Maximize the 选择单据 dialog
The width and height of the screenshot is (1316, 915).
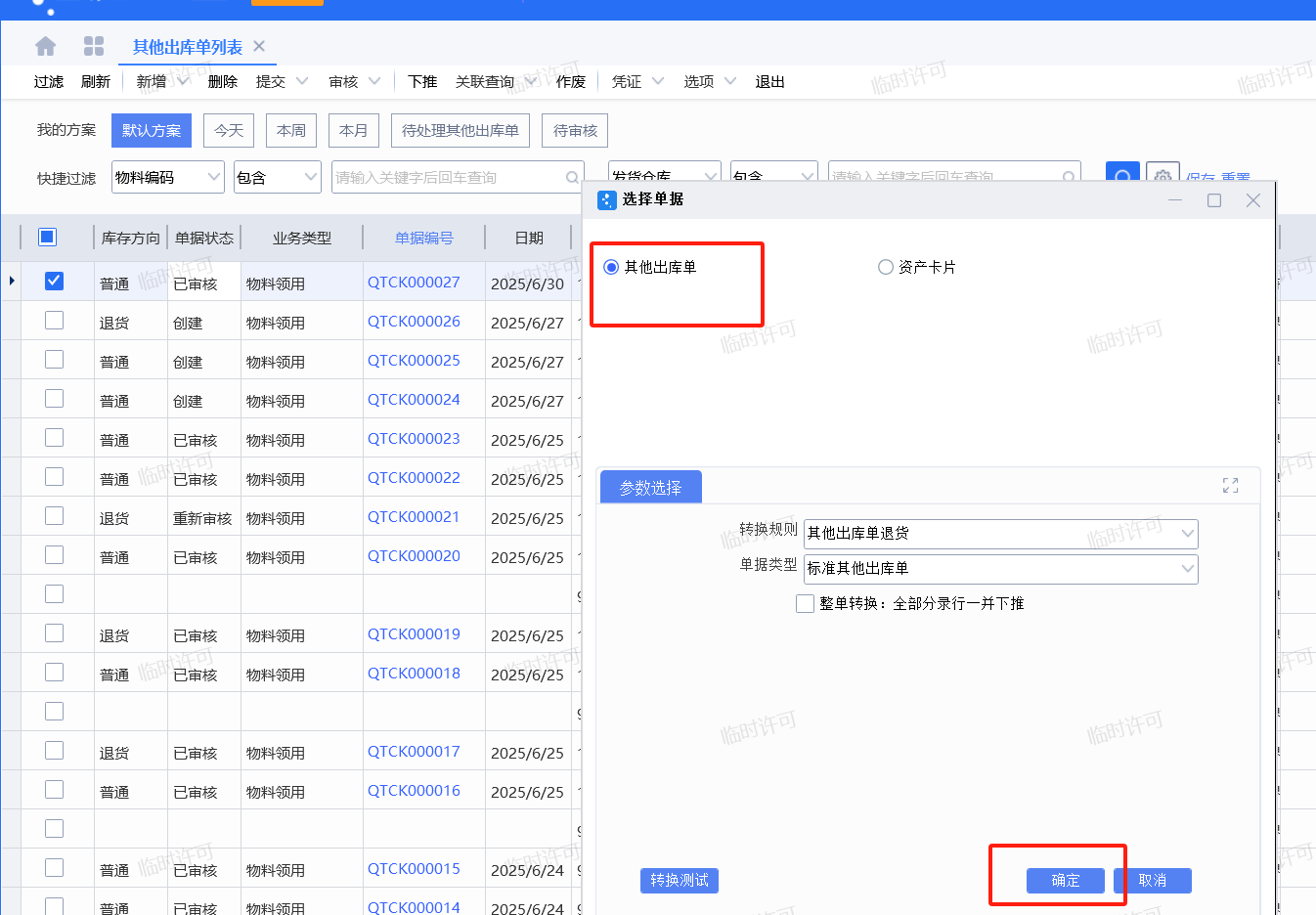tap(1214, 200)
